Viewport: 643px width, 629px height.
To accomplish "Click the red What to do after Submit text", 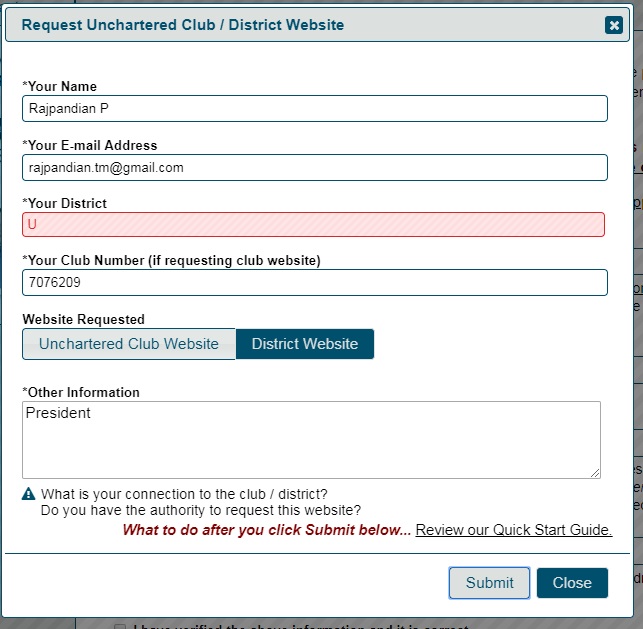I will (x=267, y=530).
